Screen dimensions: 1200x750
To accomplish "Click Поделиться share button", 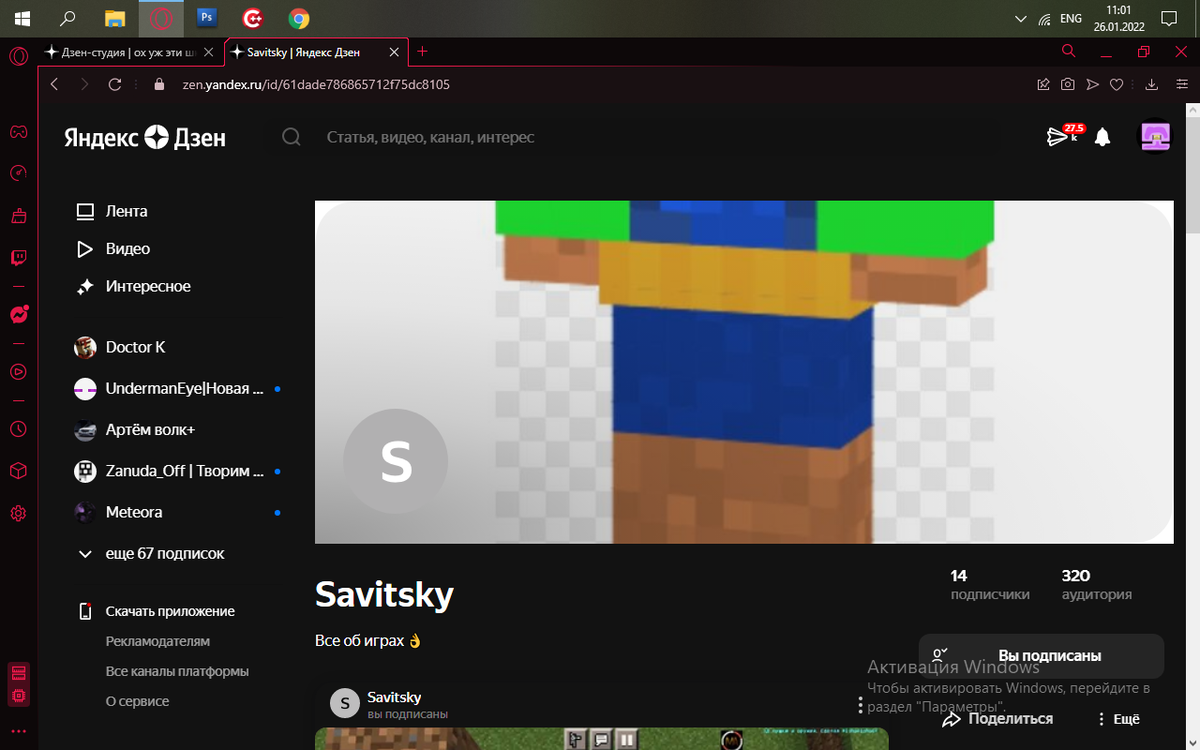I will (x=997, y=719).
